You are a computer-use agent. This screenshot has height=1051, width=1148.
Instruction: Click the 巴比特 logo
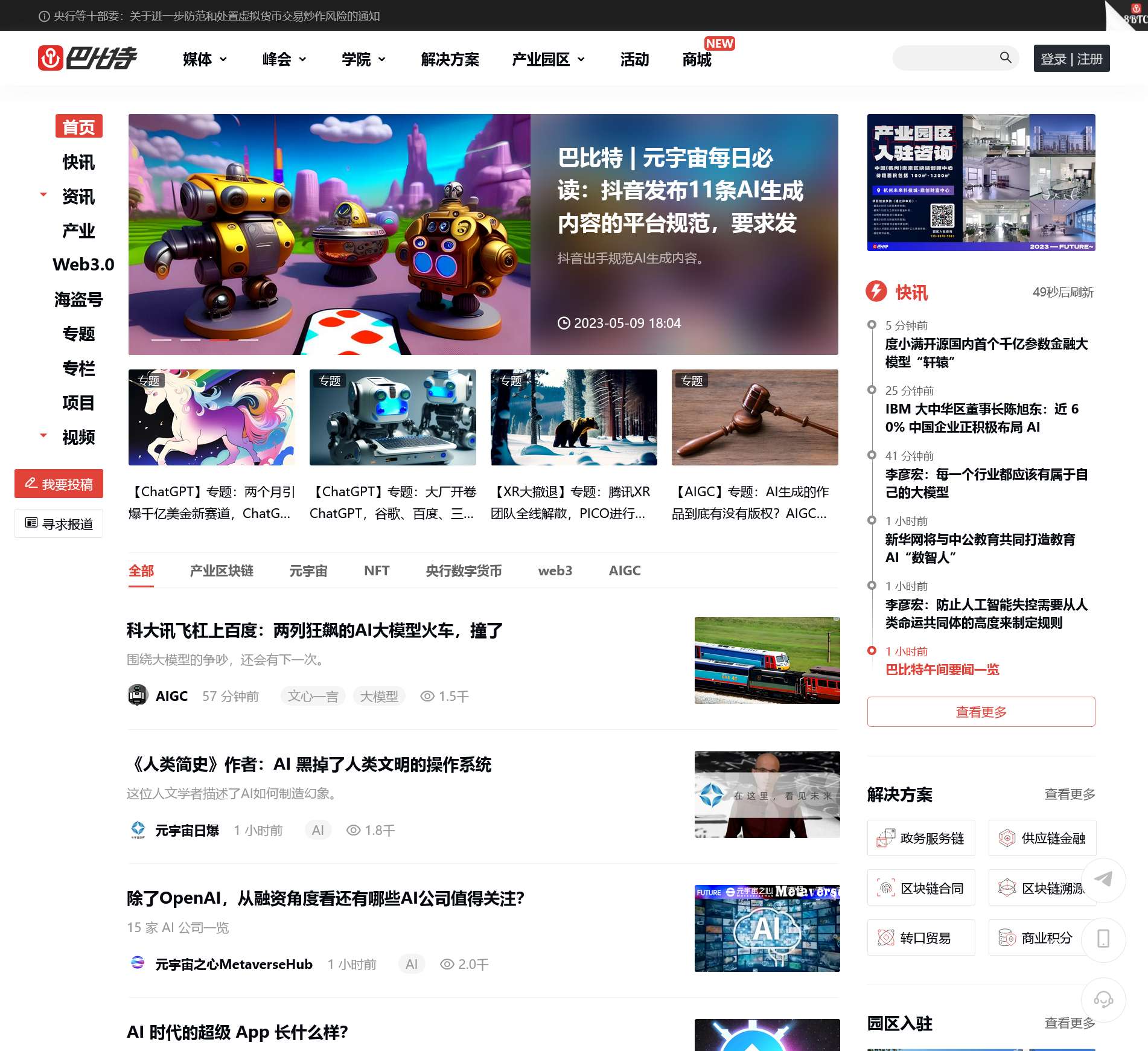click(88, 58)
